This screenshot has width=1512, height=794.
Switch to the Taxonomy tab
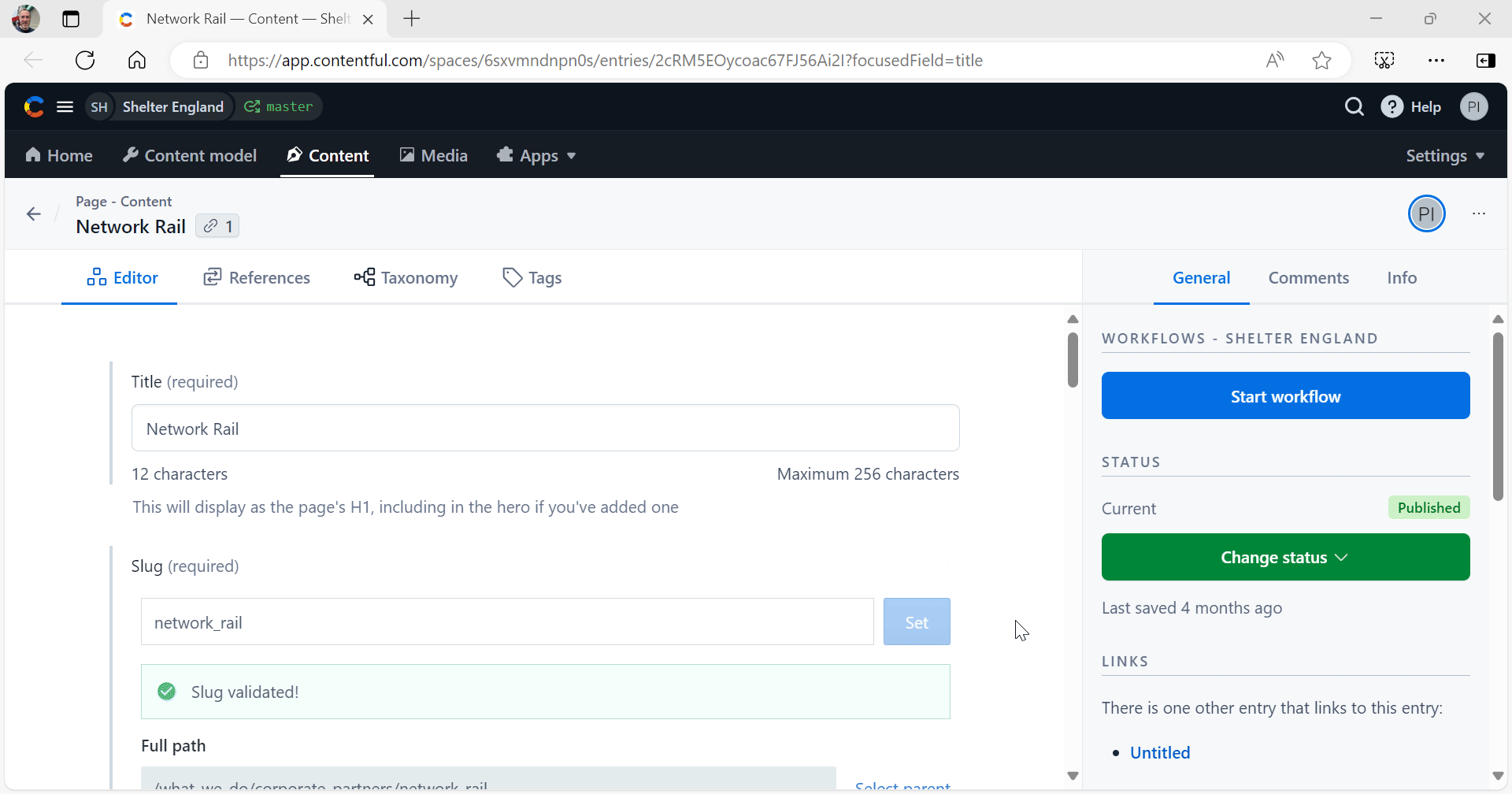tap(406, 277)
